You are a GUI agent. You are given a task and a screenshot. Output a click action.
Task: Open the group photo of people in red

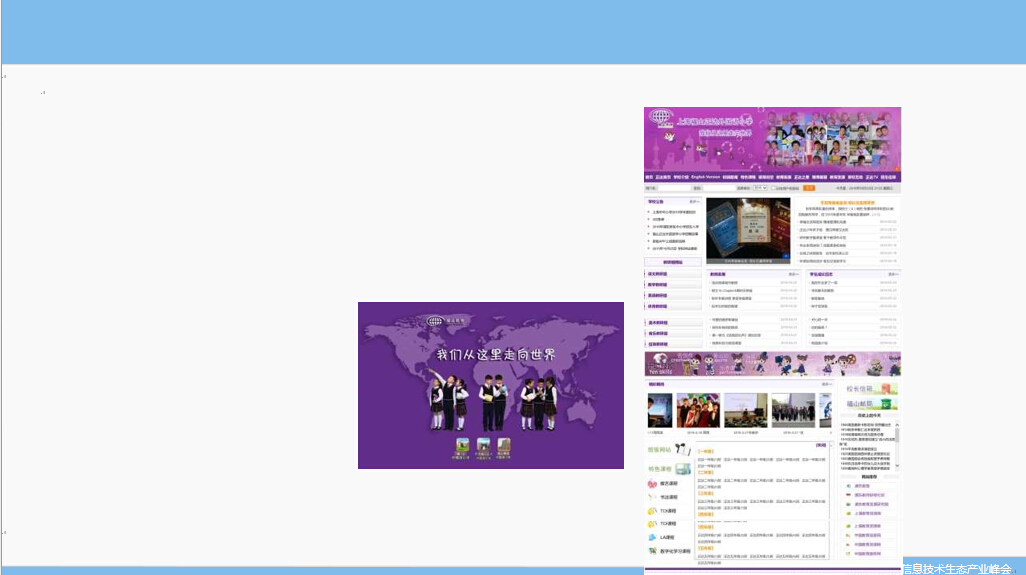698,410
